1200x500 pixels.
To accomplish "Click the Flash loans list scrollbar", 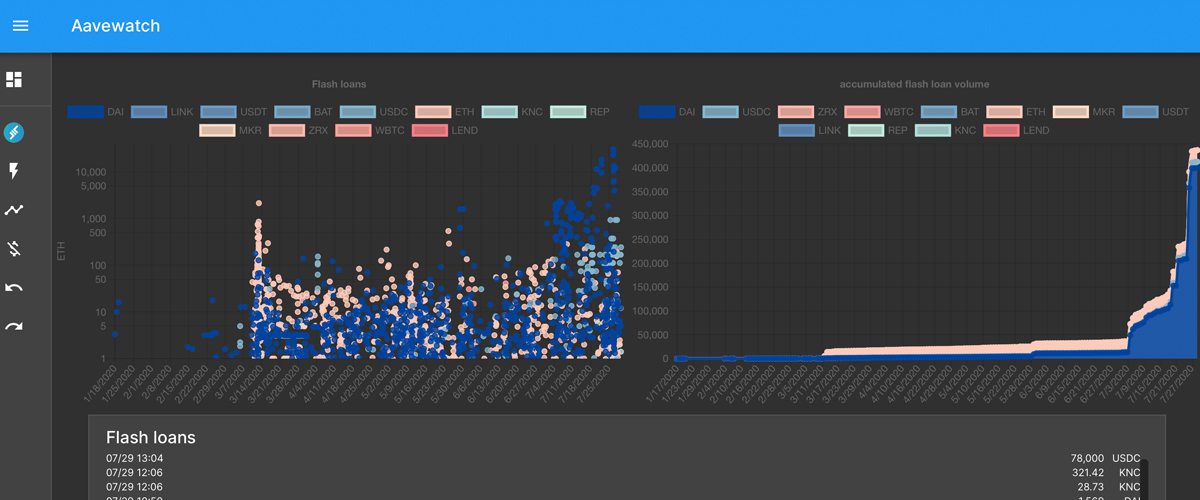I will pos(1146,479).
